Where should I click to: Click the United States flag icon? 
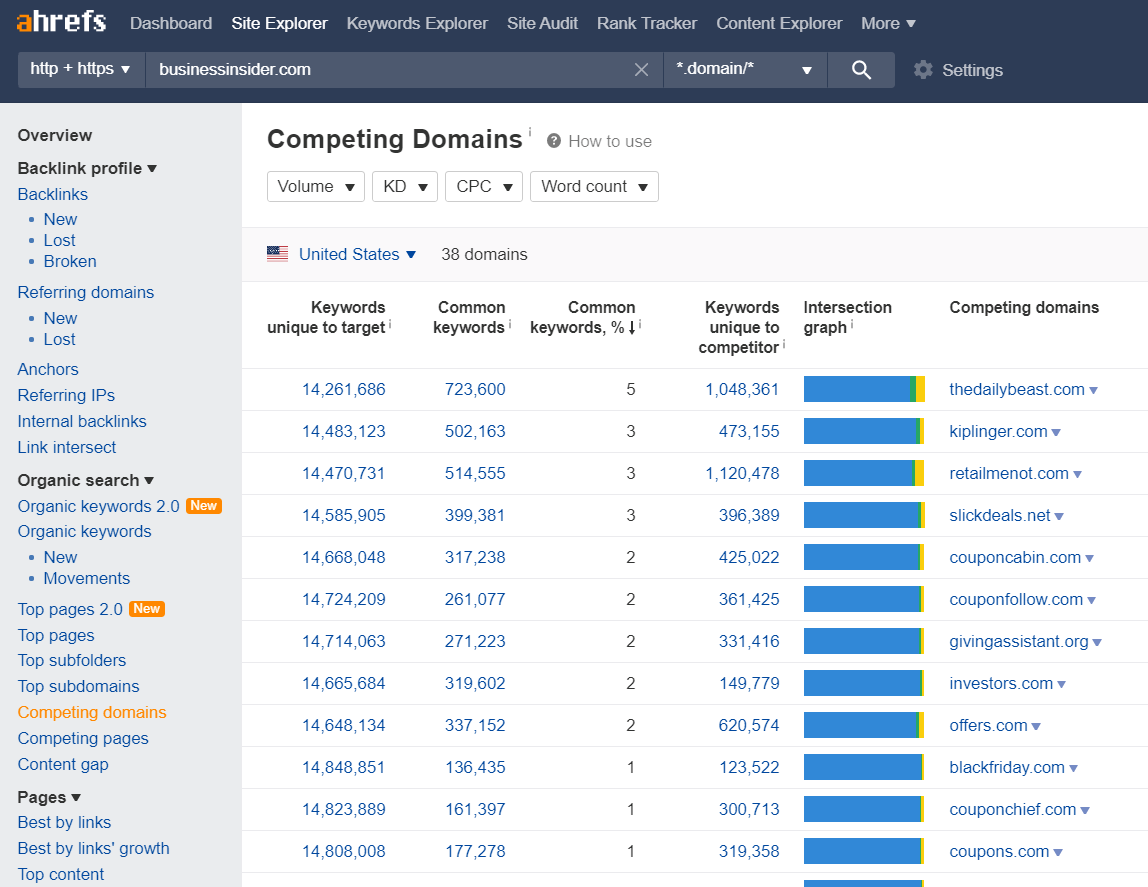click(278, 254)
